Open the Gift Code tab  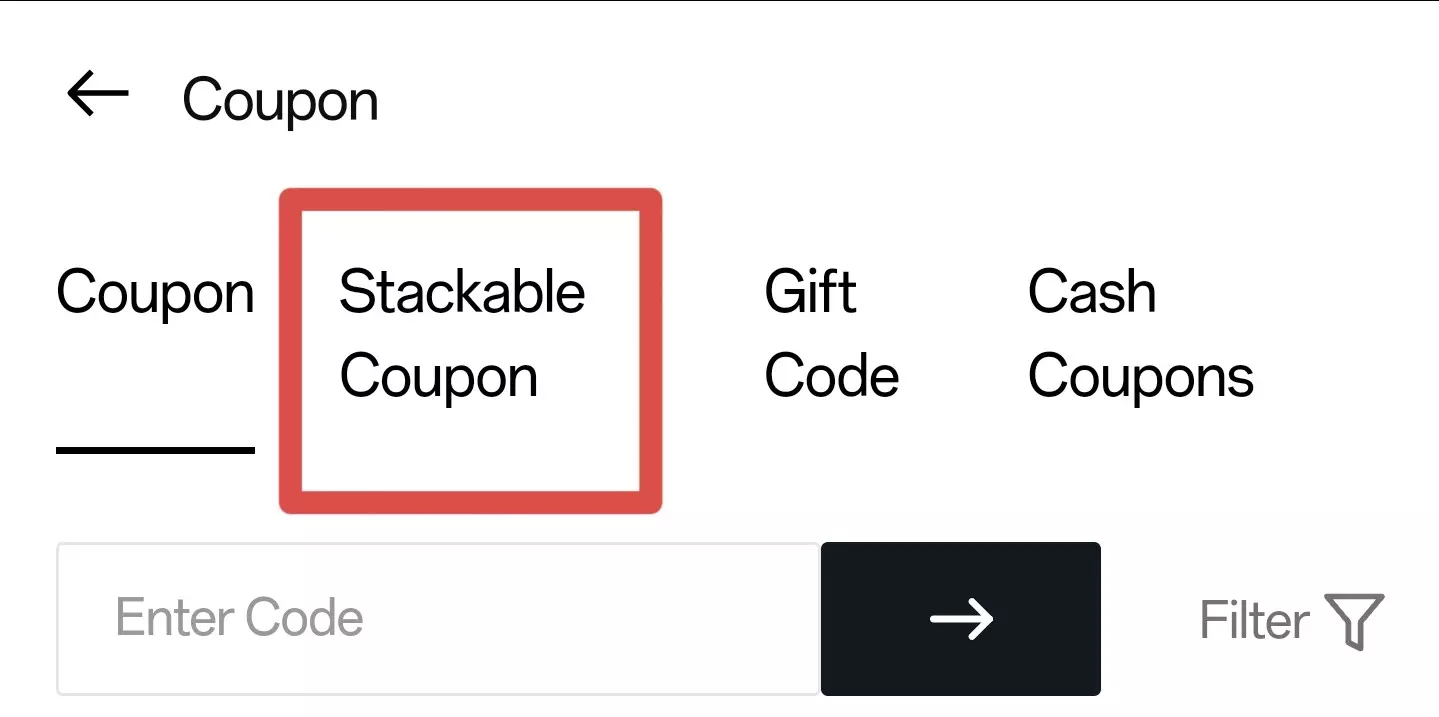(x=831, y=335)
